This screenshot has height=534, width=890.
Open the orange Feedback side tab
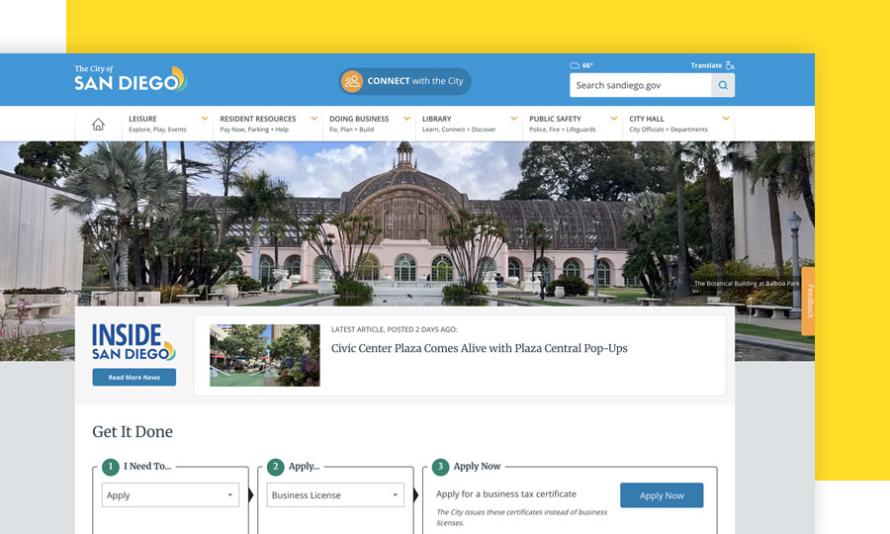(x=809, y=301)
